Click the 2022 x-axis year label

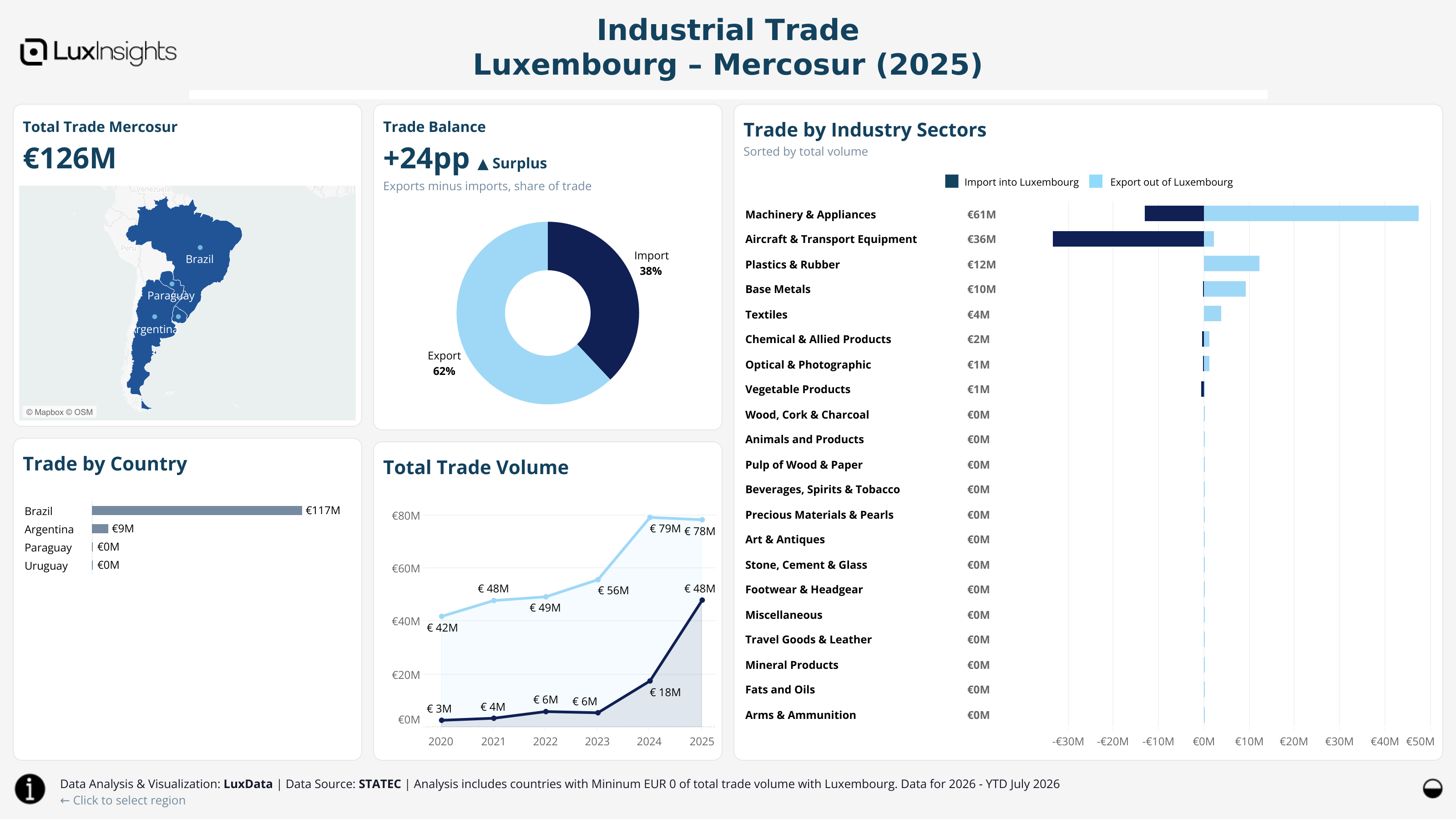click(546, 742)
